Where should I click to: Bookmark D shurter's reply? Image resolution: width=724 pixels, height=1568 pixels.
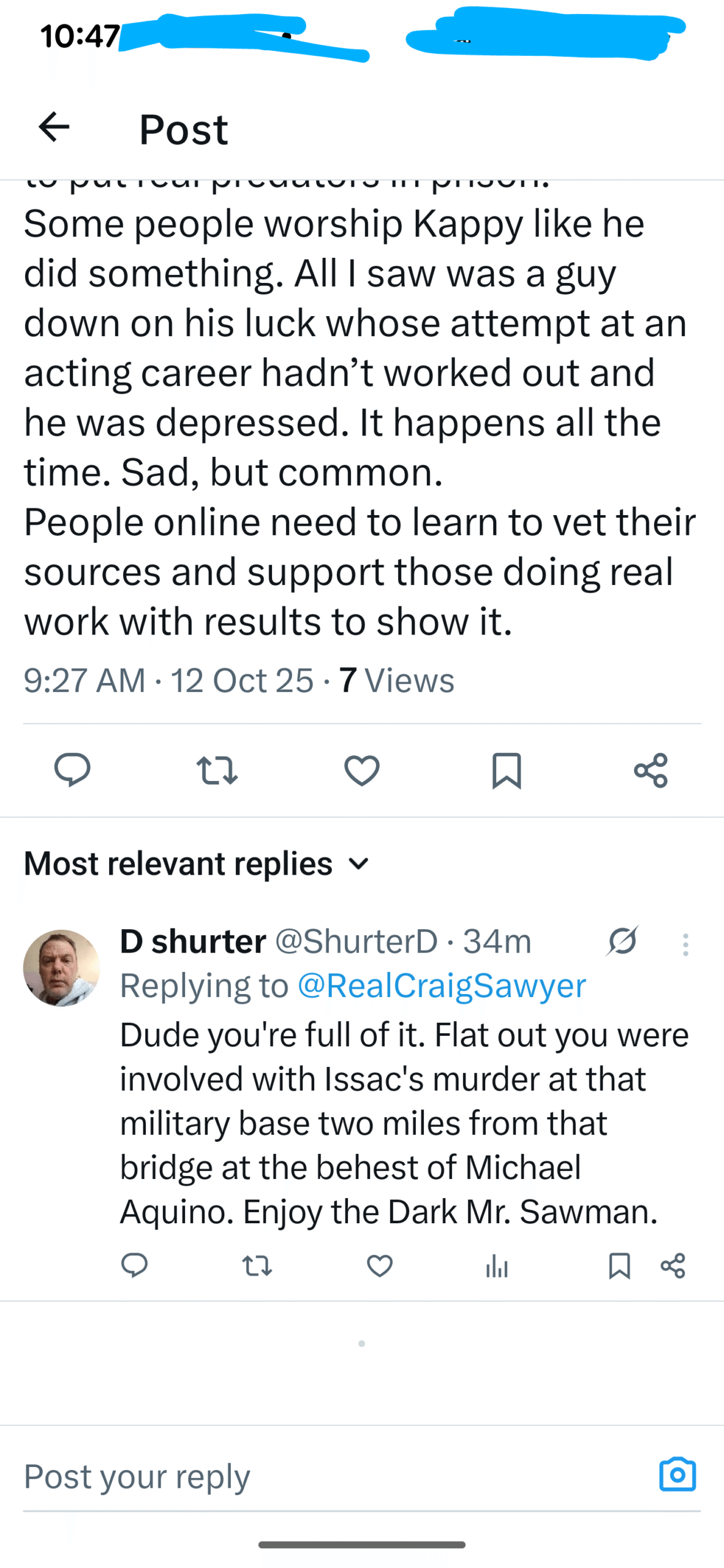click(x=619, y=1265)
